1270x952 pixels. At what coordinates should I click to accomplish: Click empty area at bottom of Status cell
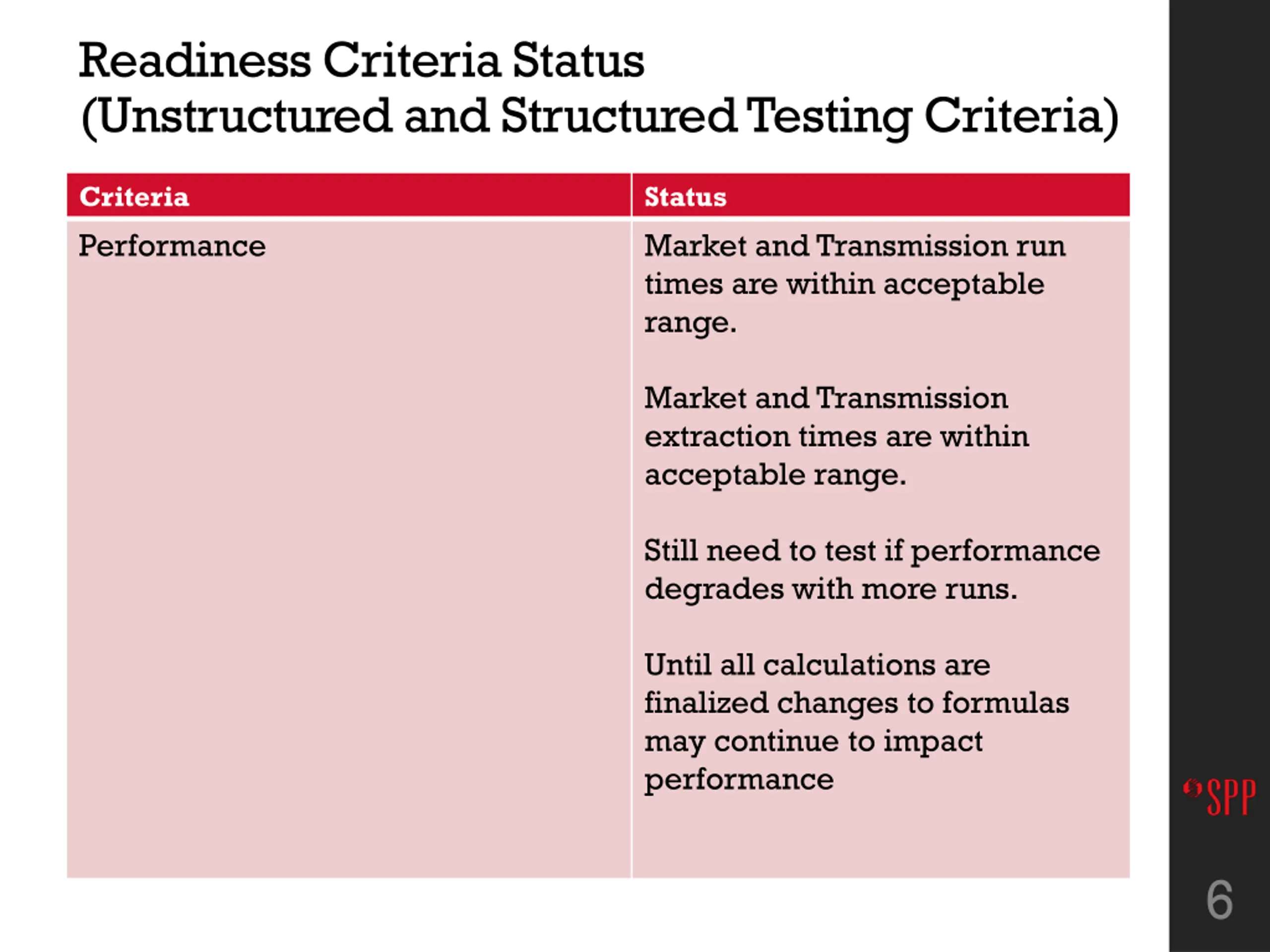[x=881, y=838]
